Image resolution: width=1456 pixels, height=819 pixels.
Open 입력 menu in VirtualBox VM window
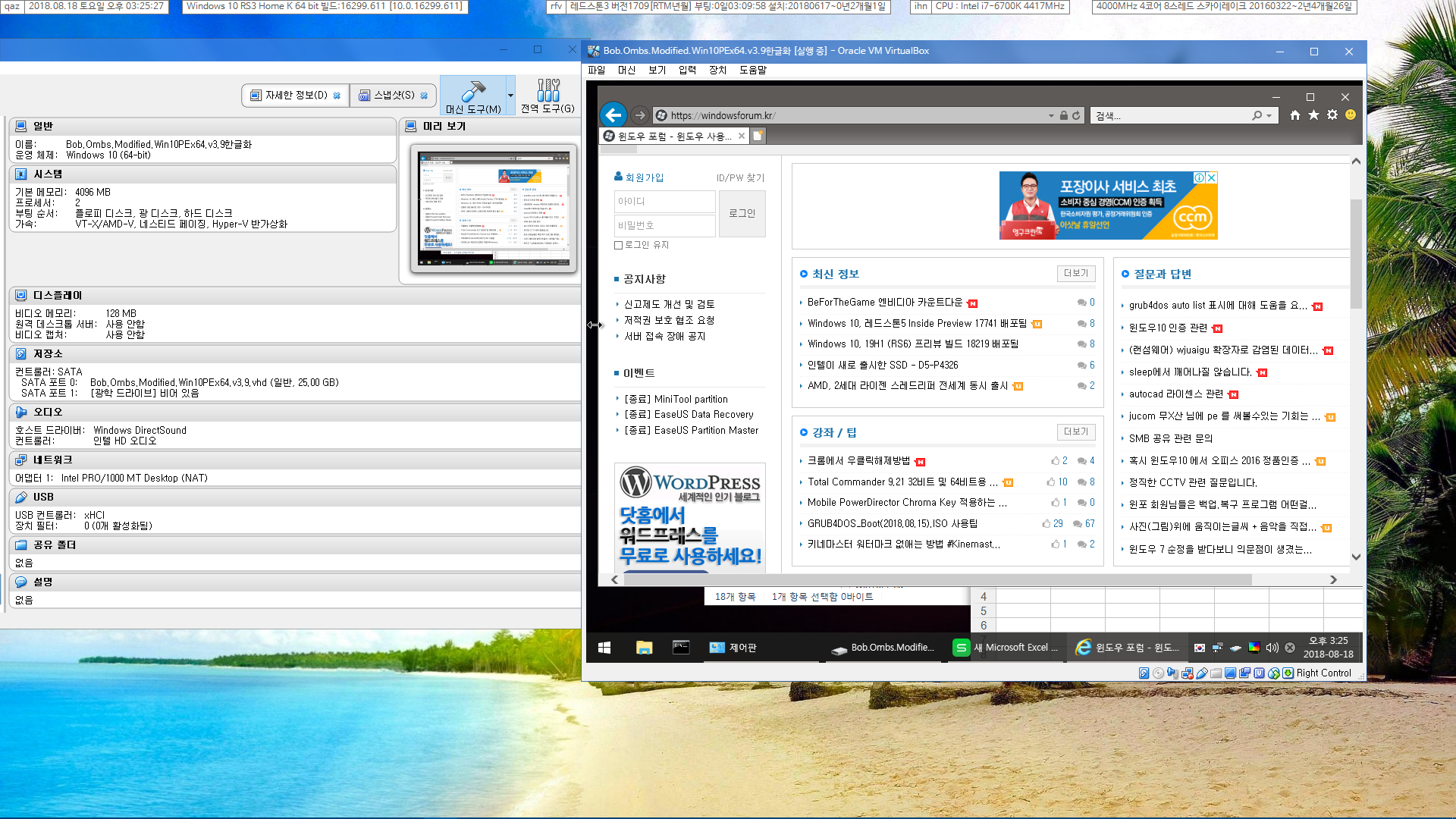pyautogui.click(x=688, y=70)
